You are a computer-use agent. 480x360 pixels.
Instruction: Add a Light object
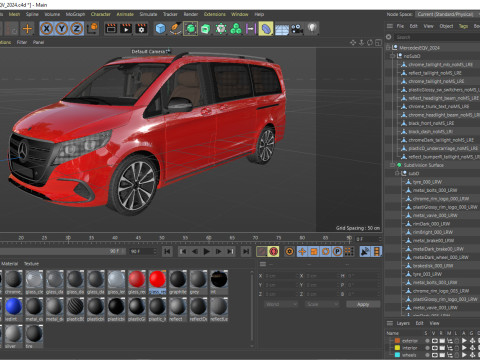click(x=312, y=28)
